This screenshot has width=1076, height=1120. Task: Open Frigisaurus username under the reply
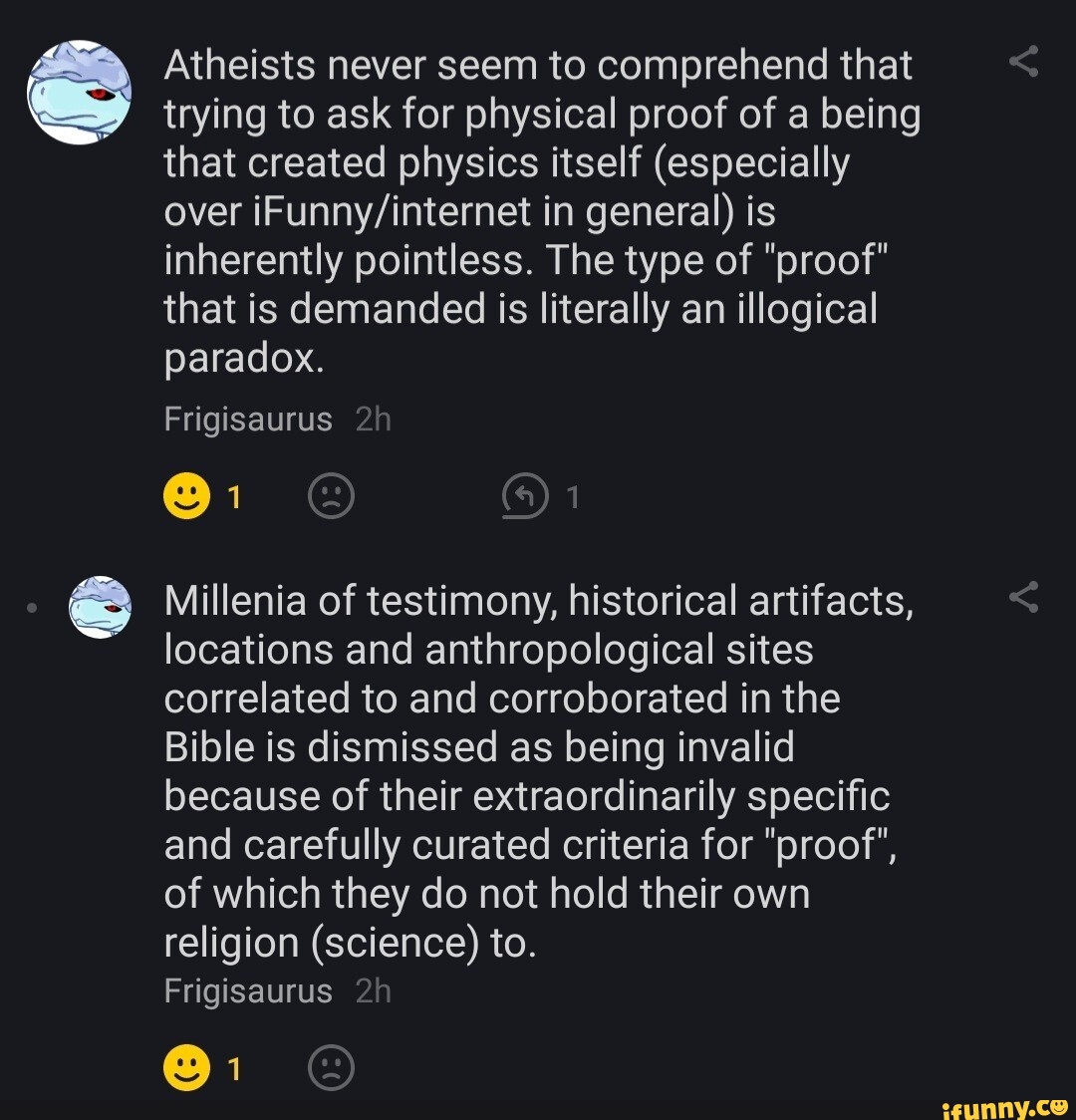click(x=247, y=991)
